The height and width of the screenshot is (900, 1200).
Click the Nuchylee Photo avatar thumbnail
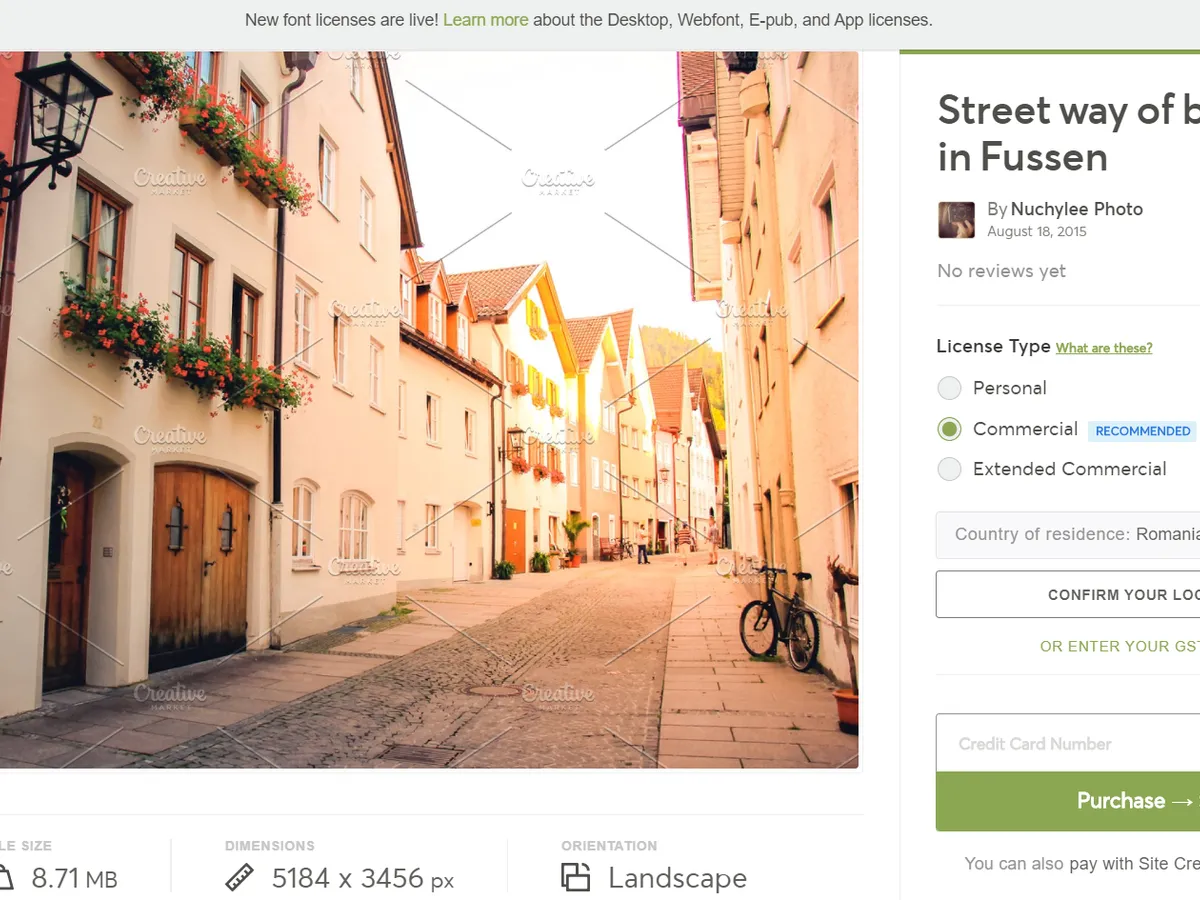(x=956, y=220)
